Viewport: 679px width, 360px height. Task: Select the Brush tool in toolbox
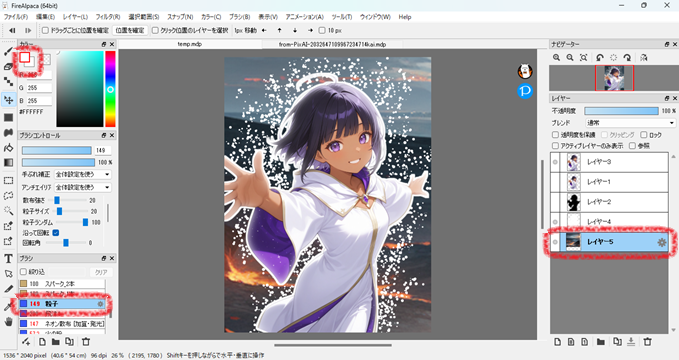point(8,52)
